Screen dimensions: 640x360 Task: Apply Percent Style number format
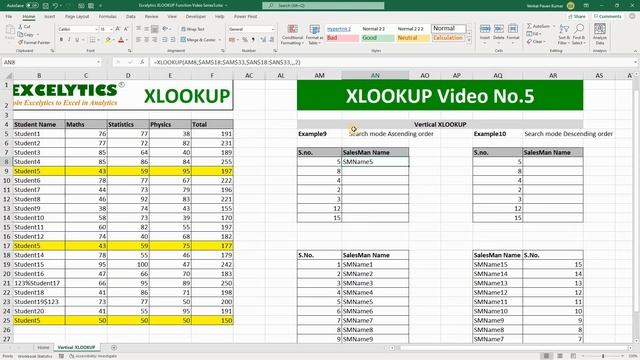coord(245,40)
